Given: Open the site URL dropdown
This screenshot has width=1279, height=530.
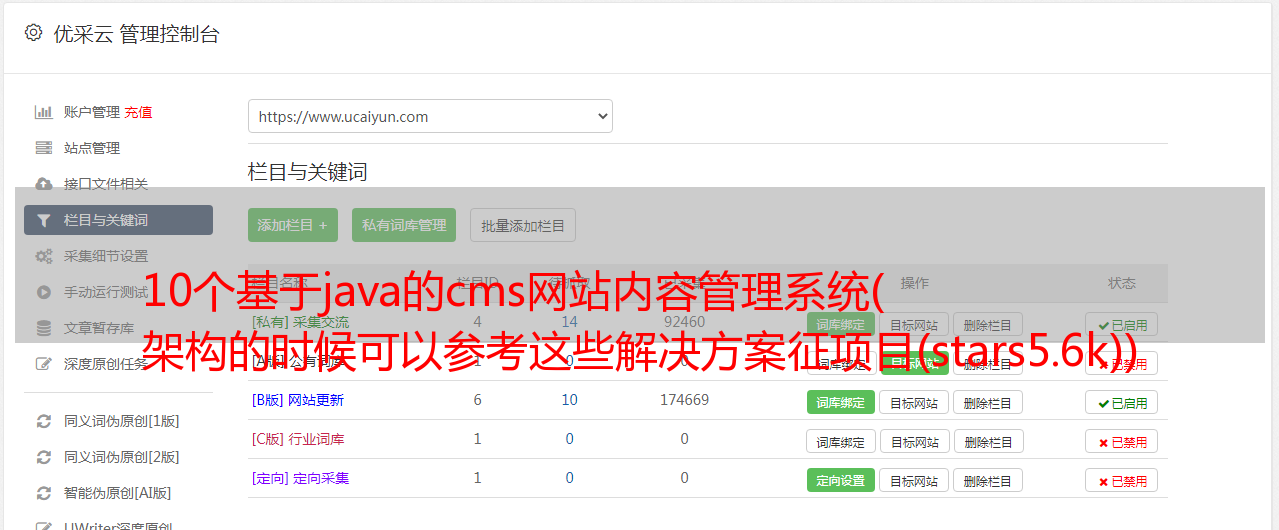Looking at the screenshot, I should pyautogui.click(x=430, y=116).
